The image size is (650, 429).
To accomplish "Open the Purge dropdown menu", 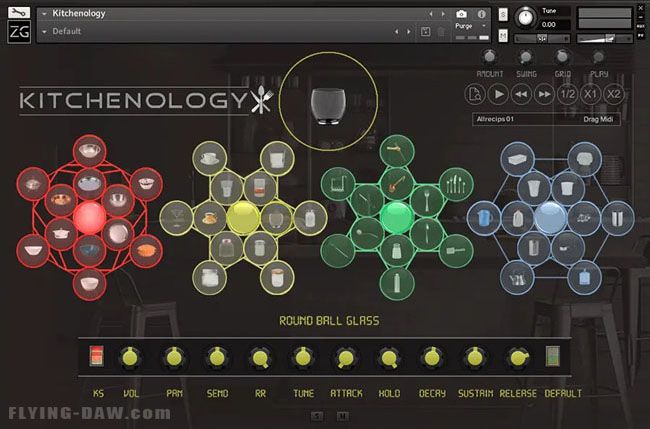I will click(x=471, y=26).
